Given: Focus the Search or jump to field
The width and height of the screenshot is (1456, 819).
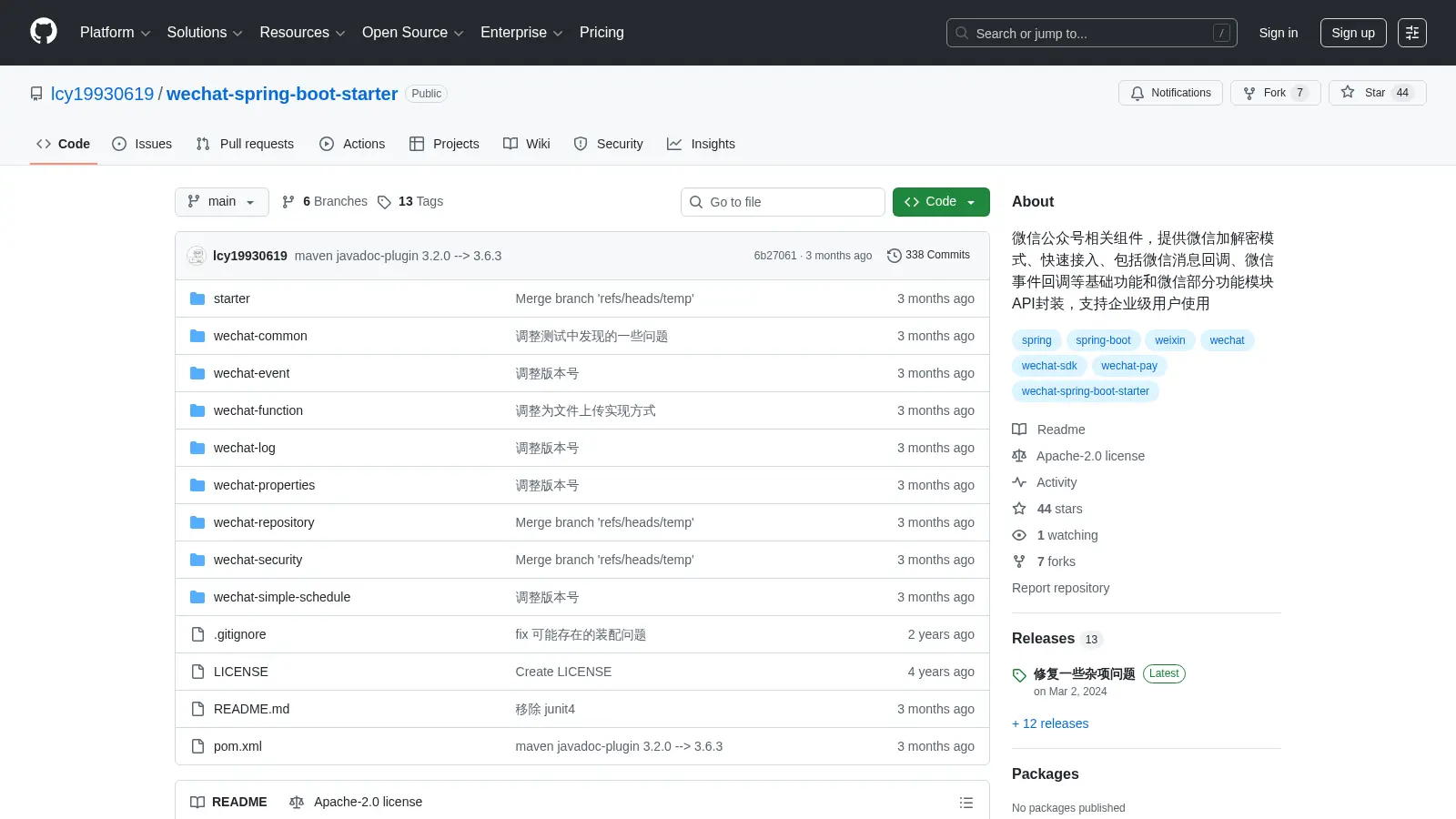Looking at the screenshot, I should click(x=1092, y=33).
